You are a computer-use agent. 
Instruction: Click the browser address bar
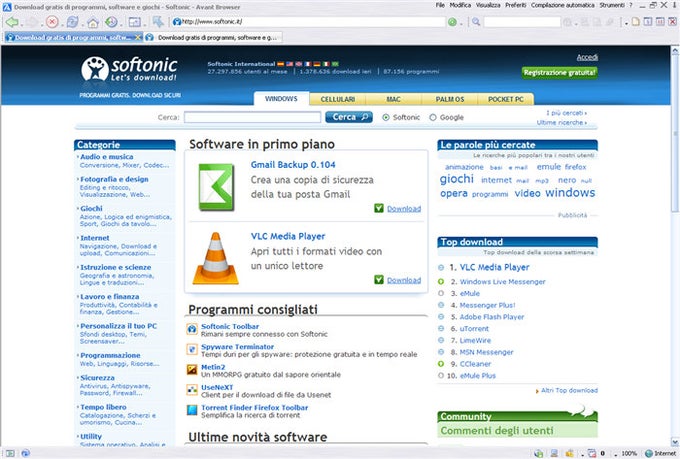(x=309, y=21)
